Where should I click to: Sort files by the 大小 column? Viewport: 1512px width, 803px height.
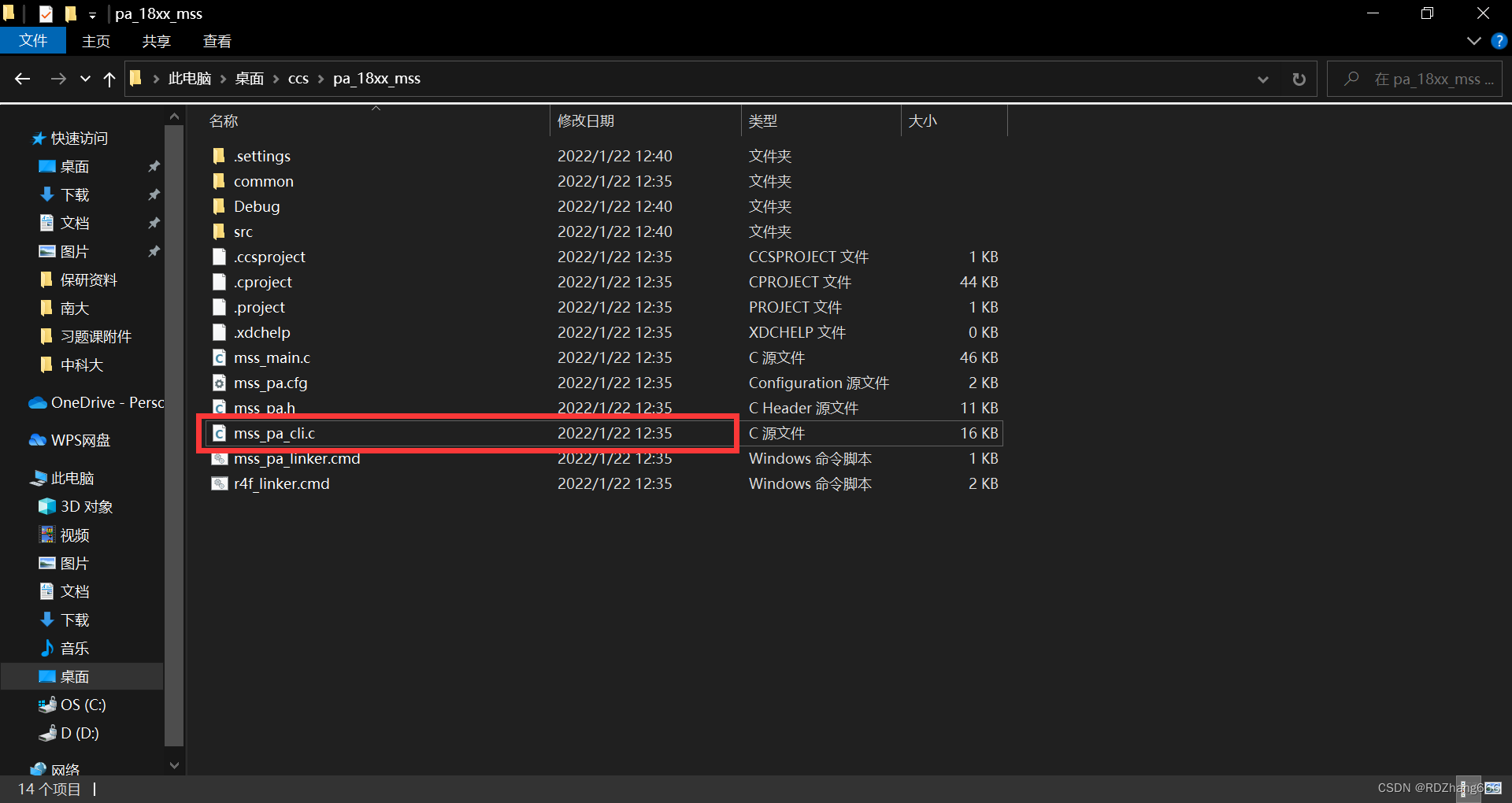954,121
